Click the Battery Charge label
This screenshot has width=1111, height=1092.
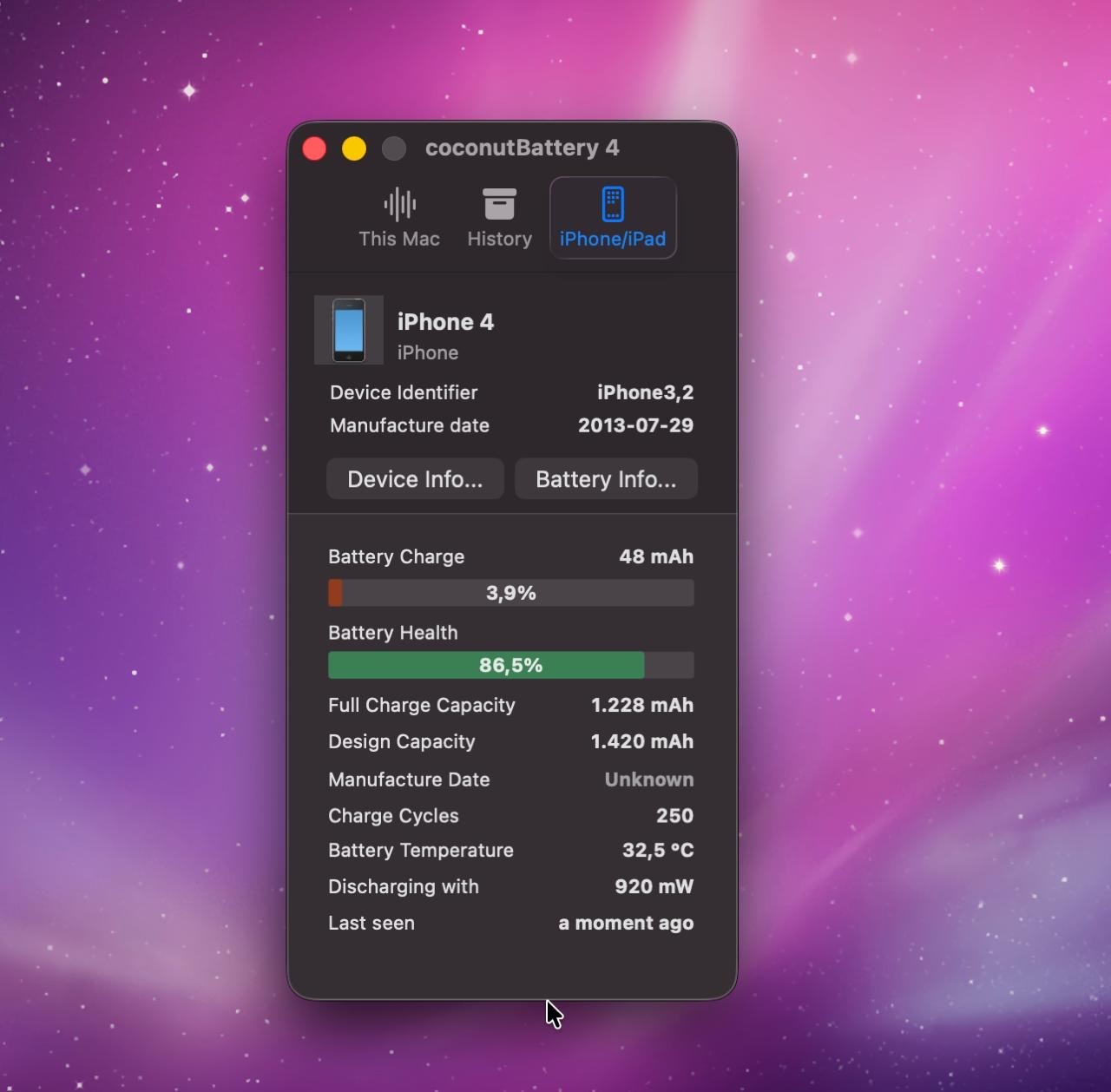pyautogui.click(x=397, y=556)
